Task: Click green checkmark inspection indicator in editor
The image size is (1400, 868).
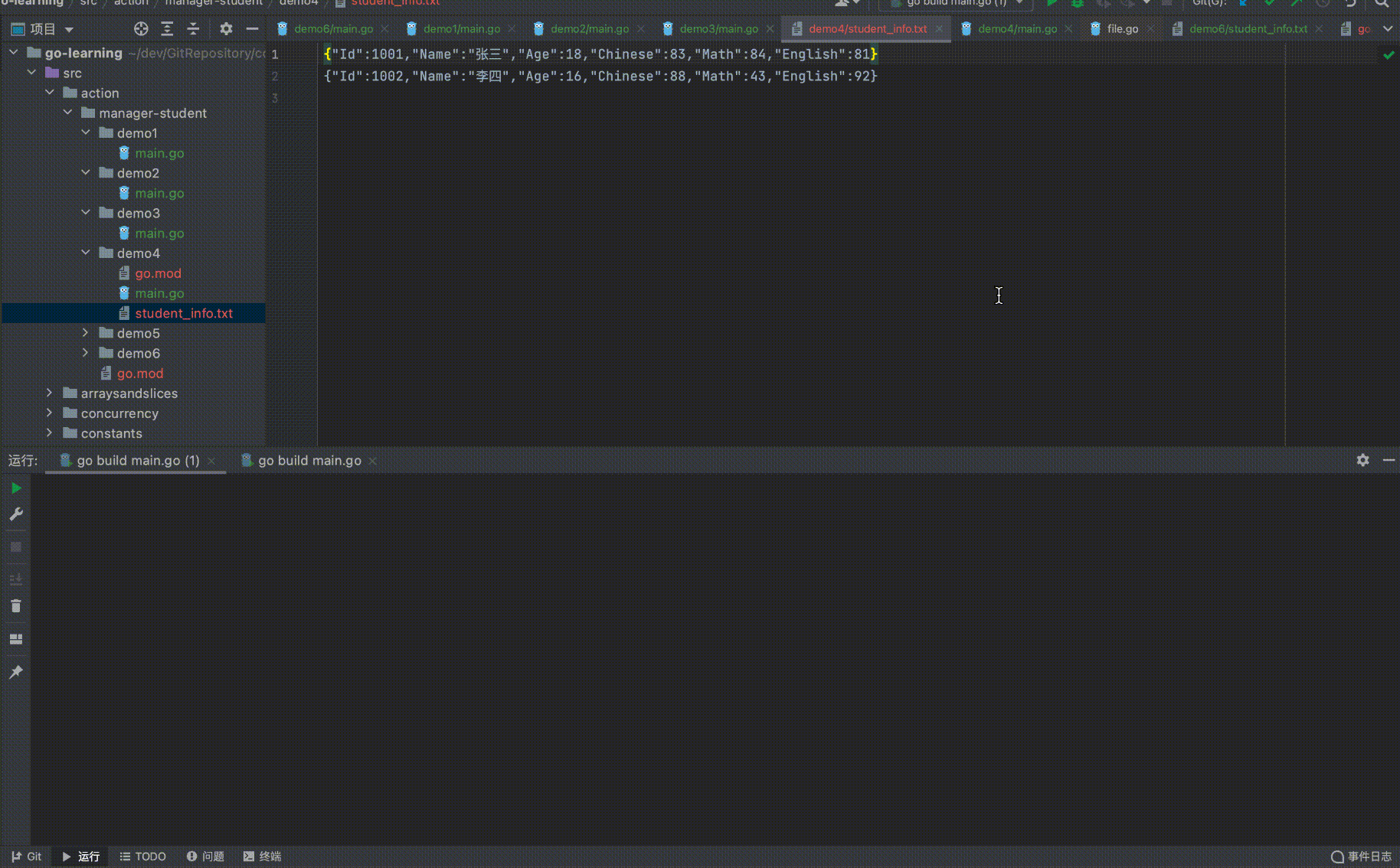Action: click(x=1389, y=55)
